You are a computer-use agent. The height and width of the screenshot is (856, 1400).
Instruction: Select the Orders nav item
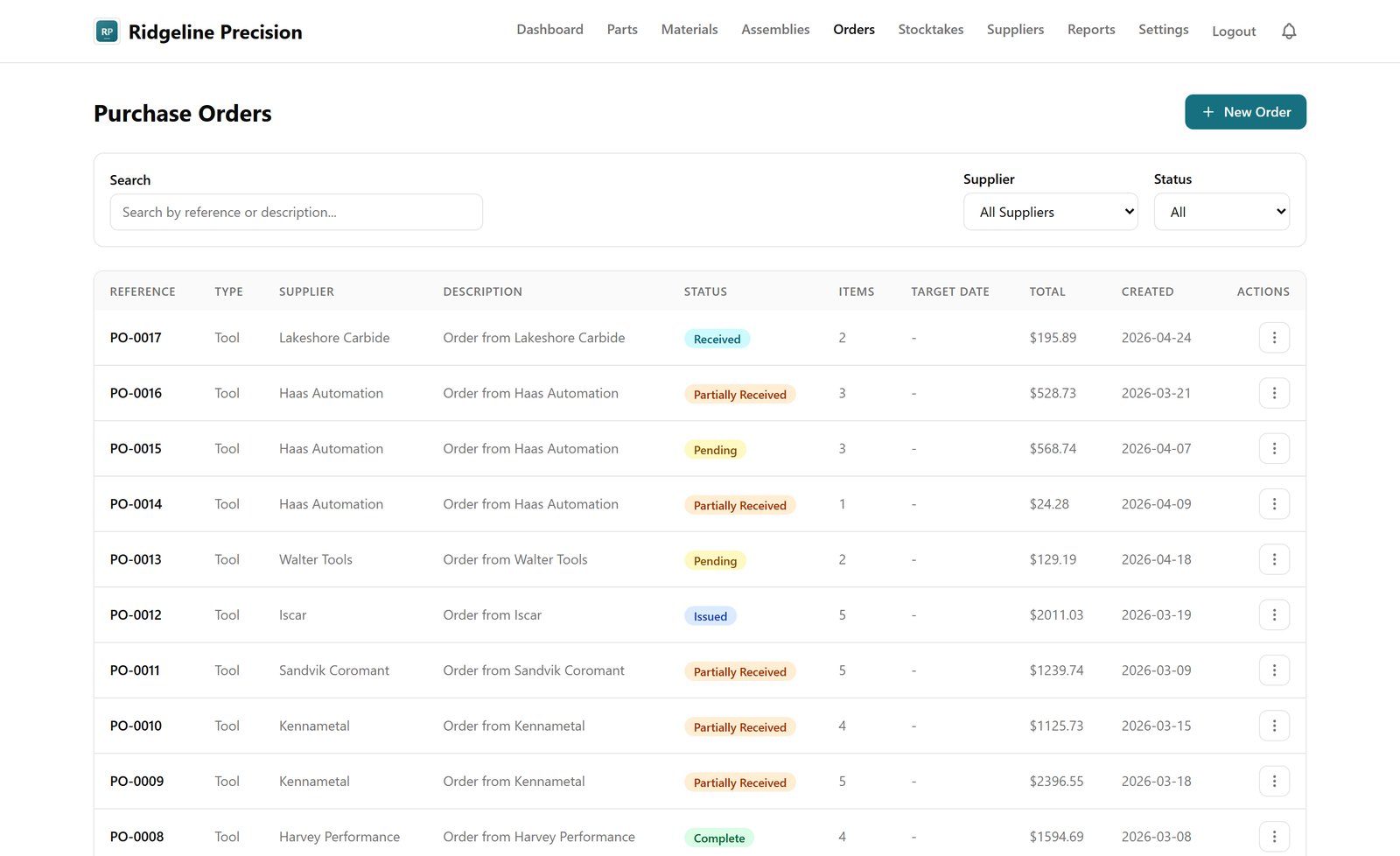pos(854,30)
